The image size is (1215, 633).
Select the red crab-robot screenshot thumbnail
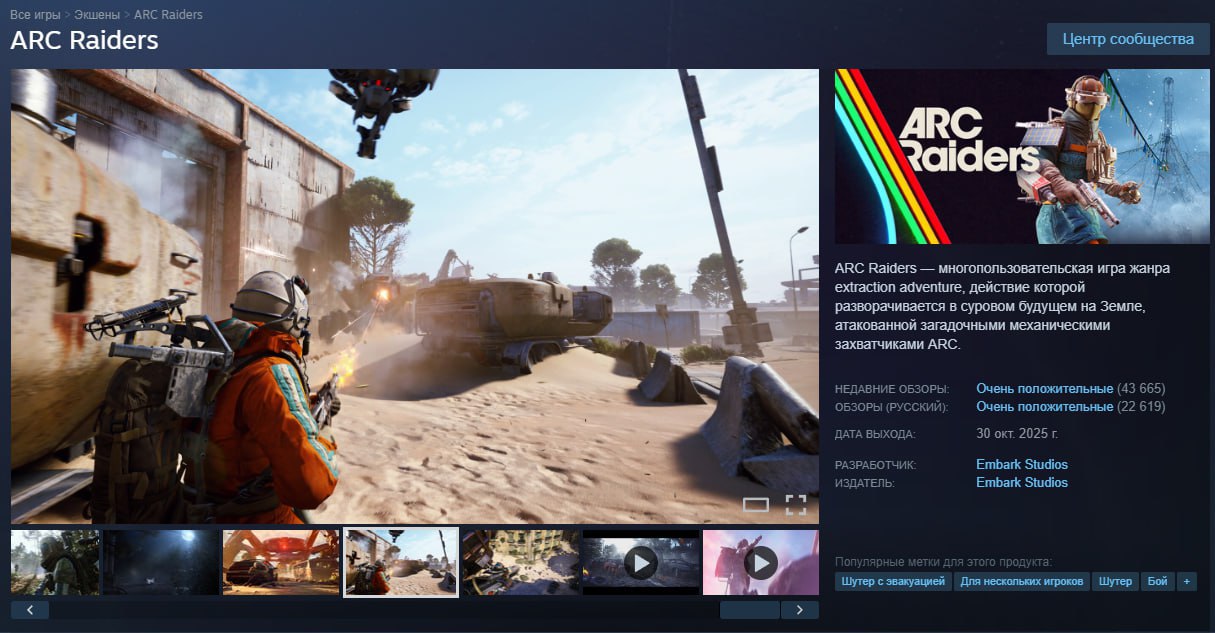[x=280, y=563]
